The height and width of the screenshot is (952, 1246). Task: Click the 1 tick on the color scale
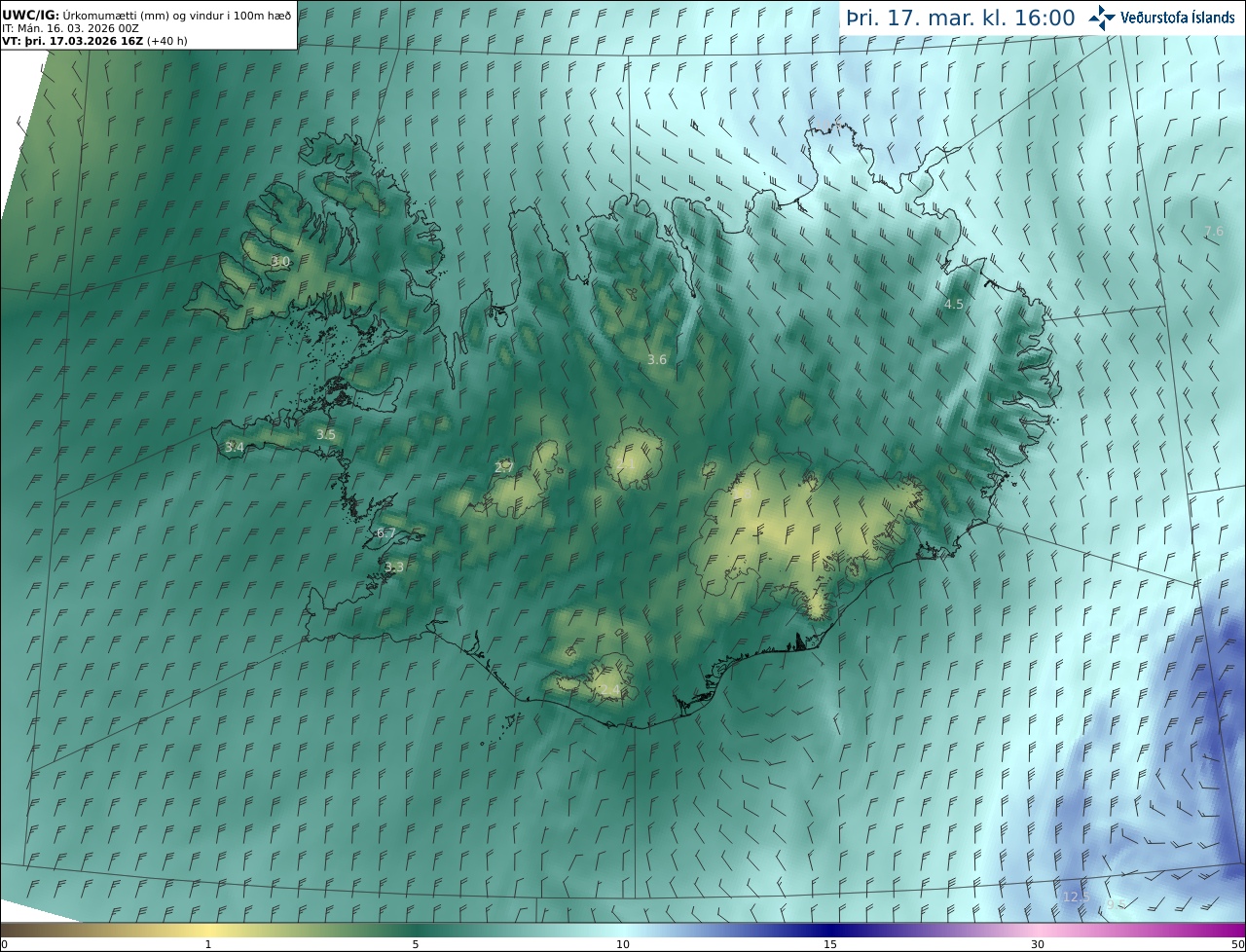coord(207,944)
